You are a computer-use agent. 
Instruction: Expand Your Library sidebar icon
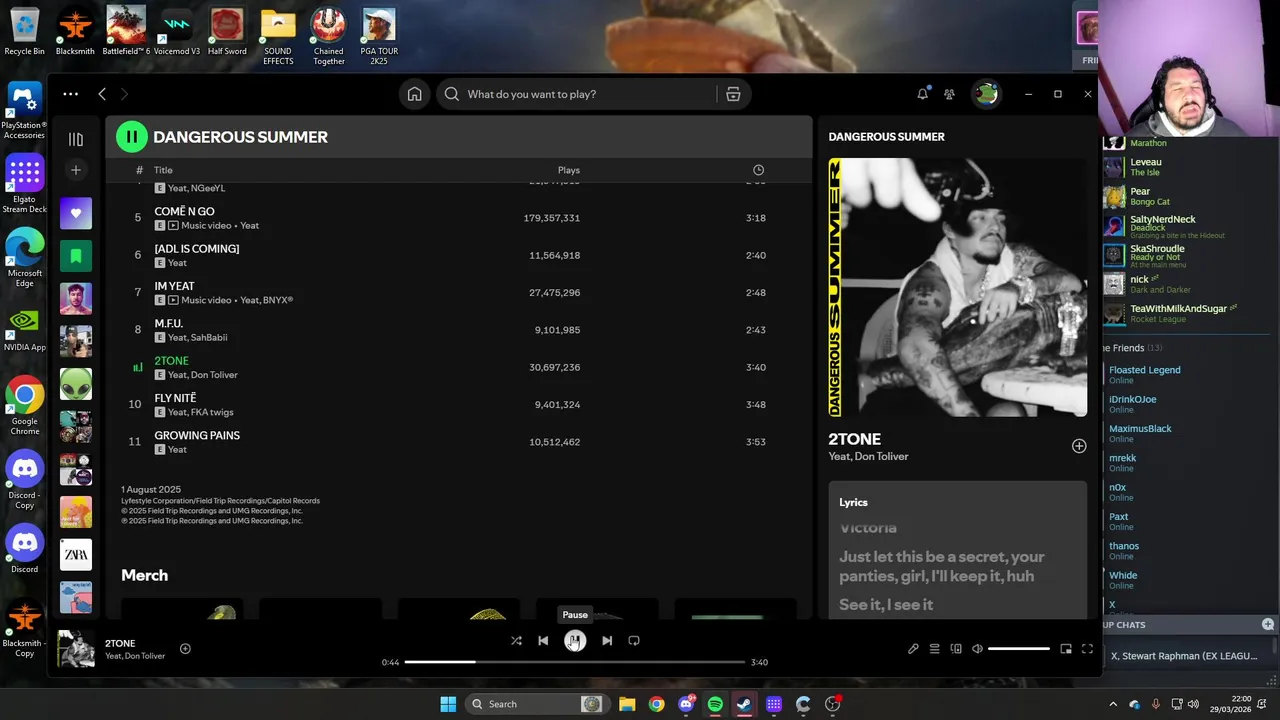75,139
